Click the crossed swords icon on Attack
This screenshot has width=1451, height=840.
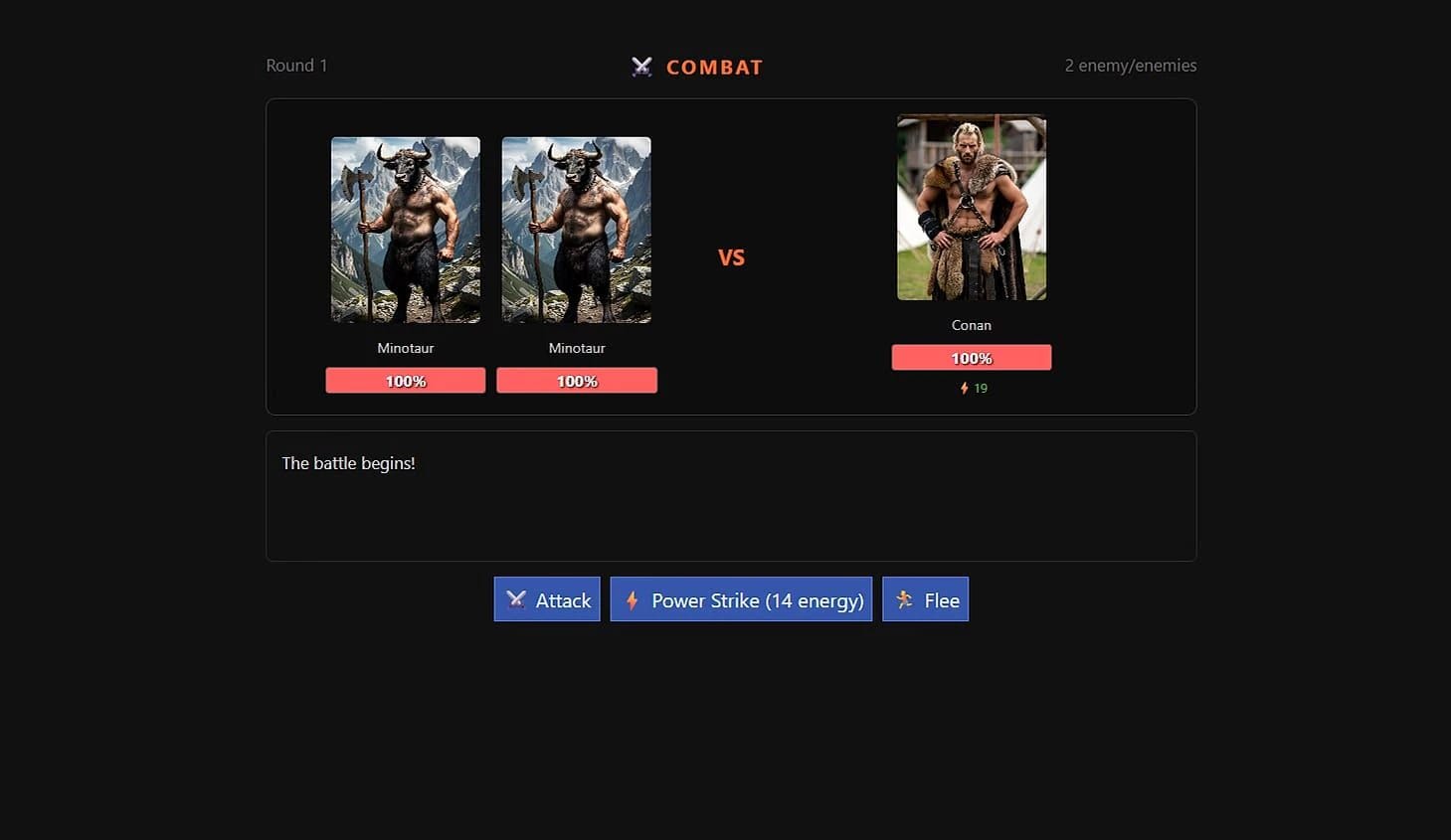[x=516, y=599]
